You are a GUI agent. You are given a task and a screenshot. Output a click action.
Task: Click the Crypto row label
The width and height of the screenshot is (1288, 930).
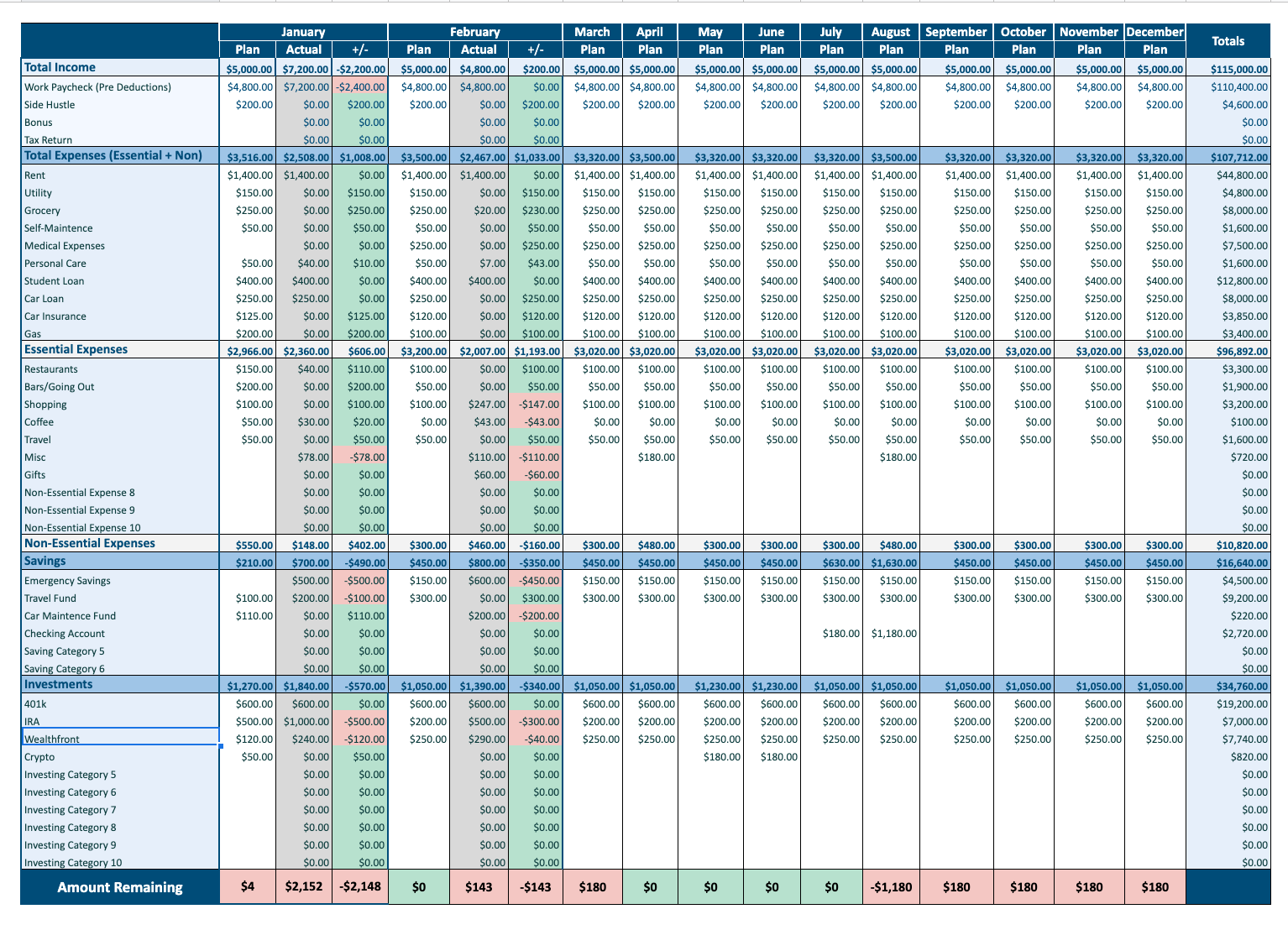[x=39, y=757]
